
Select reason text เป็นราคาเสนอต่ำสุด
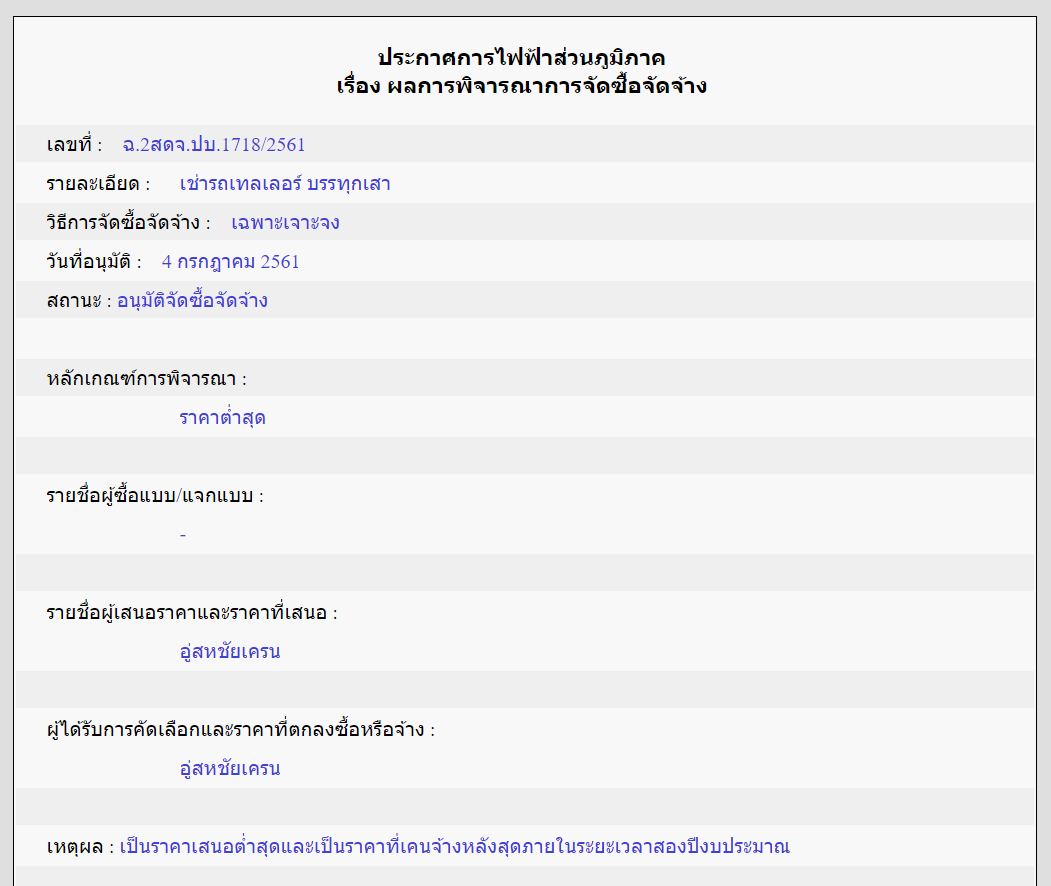tap(200, 846)
